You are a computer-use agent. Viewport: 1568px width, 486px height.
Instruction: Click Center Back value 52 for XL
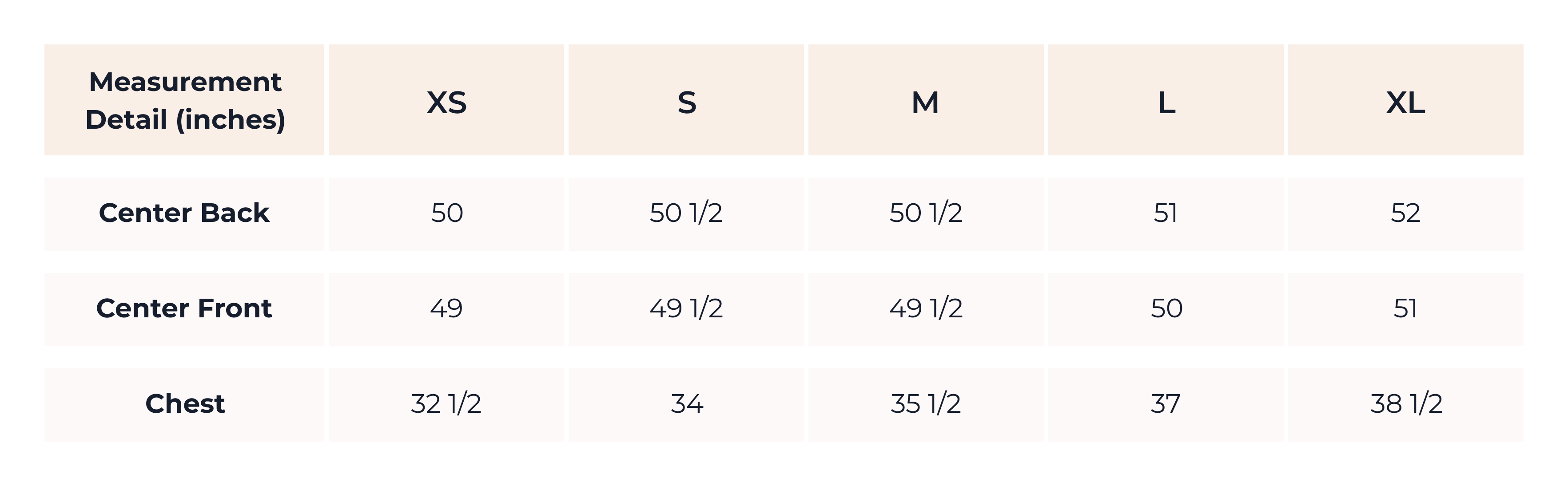tap(1405, 213)
